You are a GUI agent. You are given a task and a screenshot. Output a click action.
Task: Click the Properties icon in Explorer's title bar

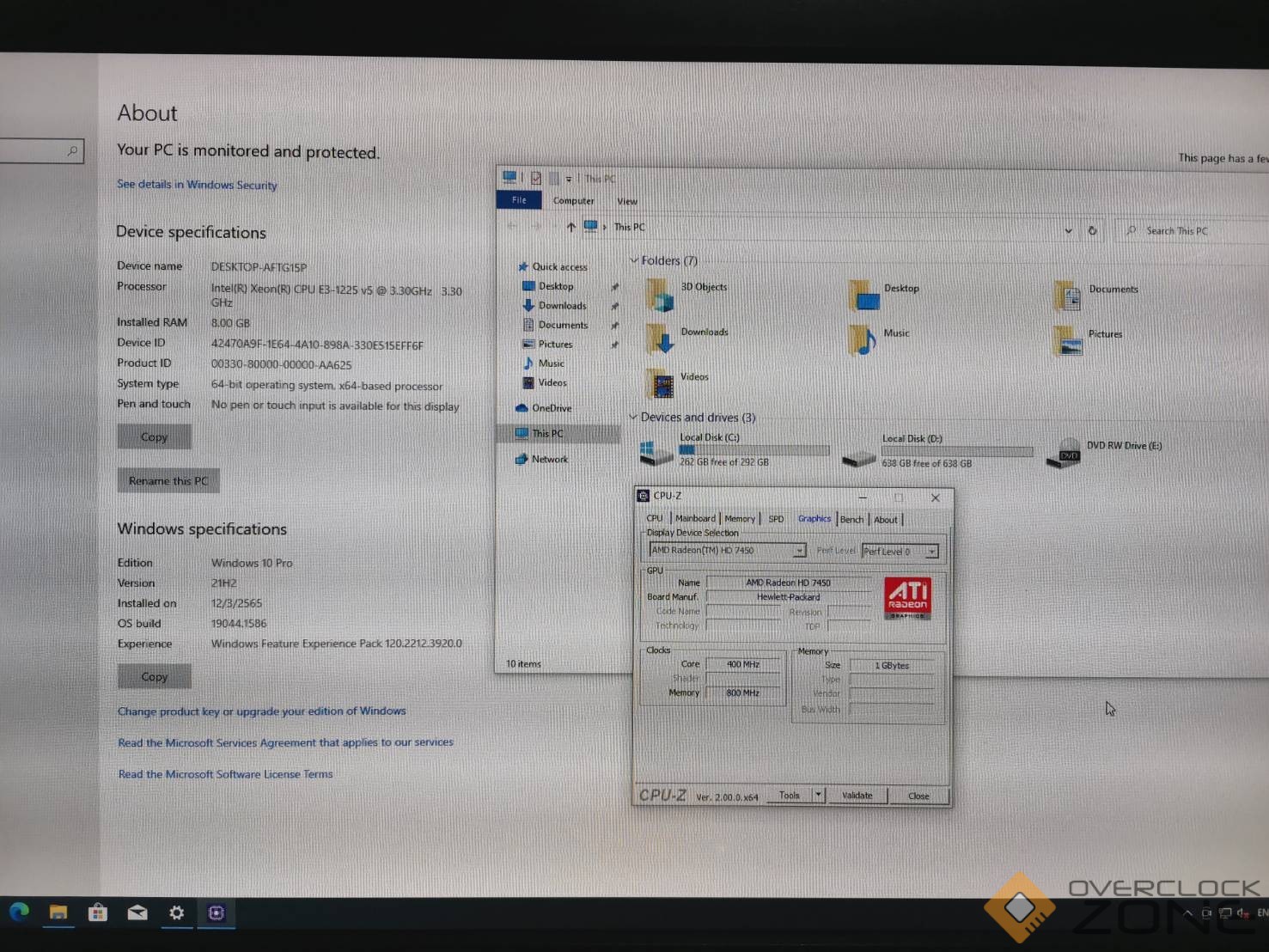click(x=536, y=178)
